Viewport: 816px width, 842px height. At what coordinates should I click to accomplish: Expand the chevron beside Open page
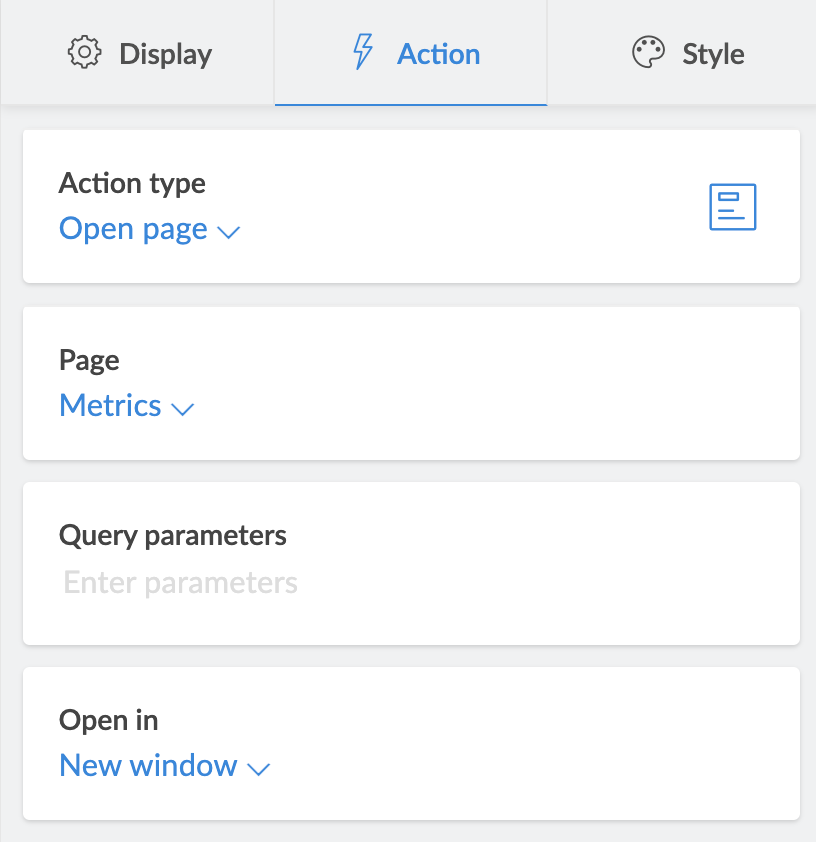[x=229, y=232]
